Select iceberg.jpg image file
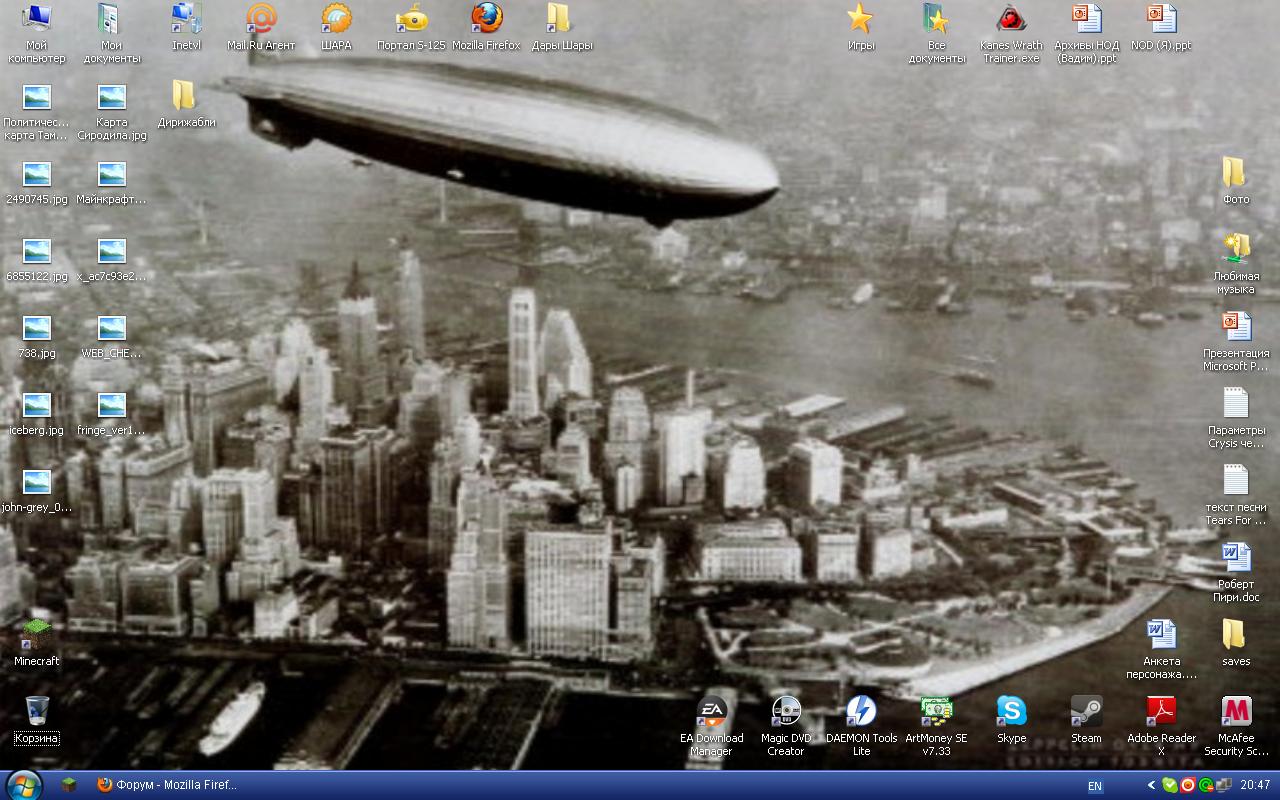 37,406
